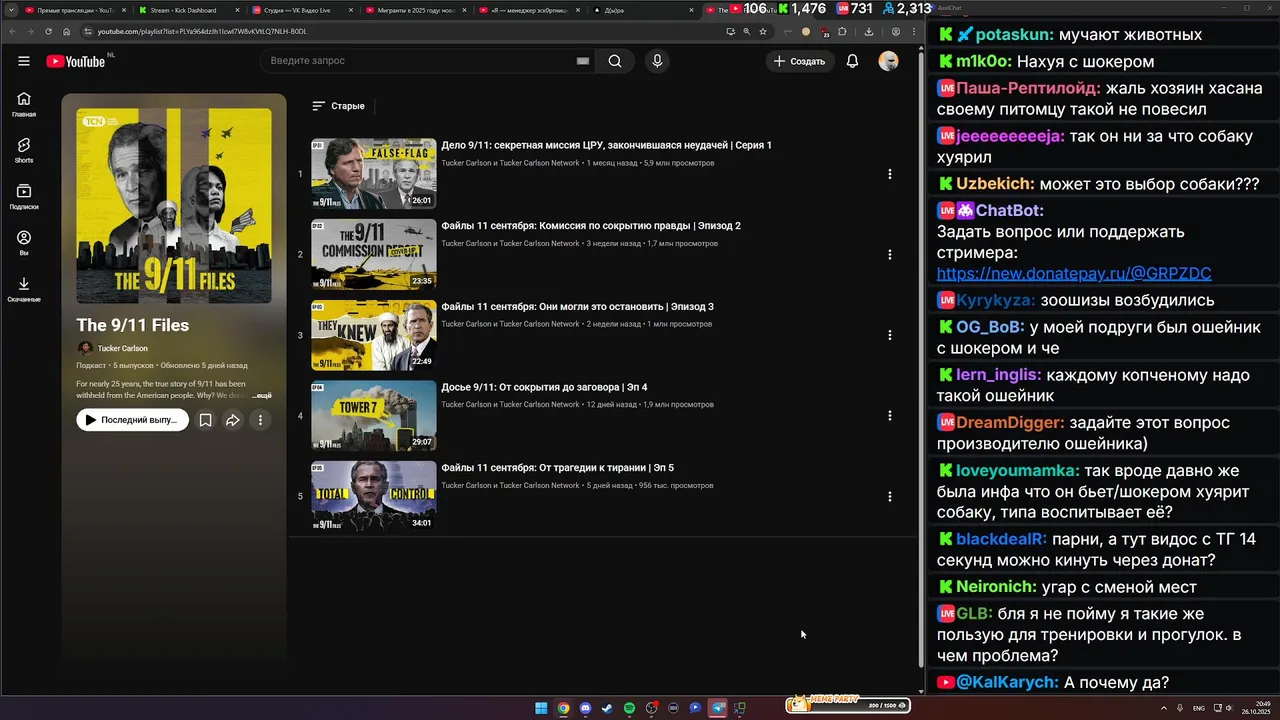The height and width of the screenshot is (720, 1280).
Task: Click the browser address bar URL
Action: point(202,31)
